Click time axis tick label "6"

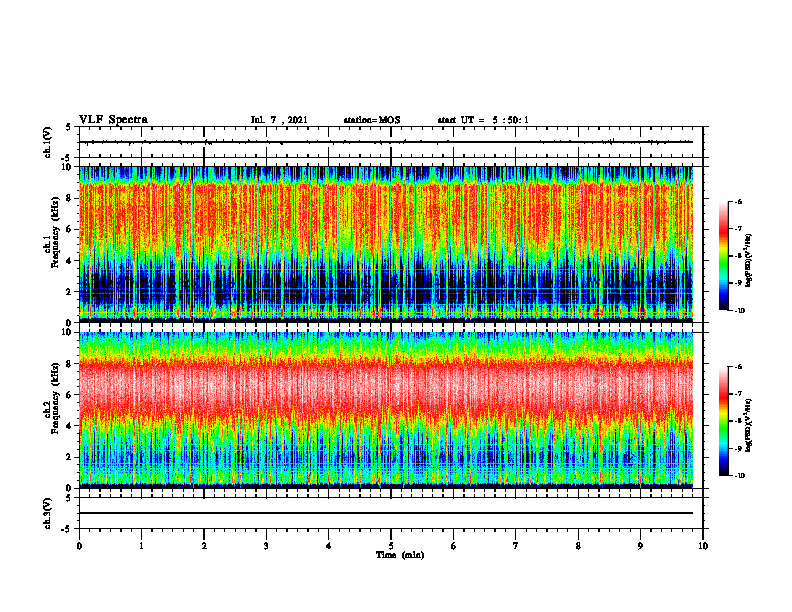point(454,546)
